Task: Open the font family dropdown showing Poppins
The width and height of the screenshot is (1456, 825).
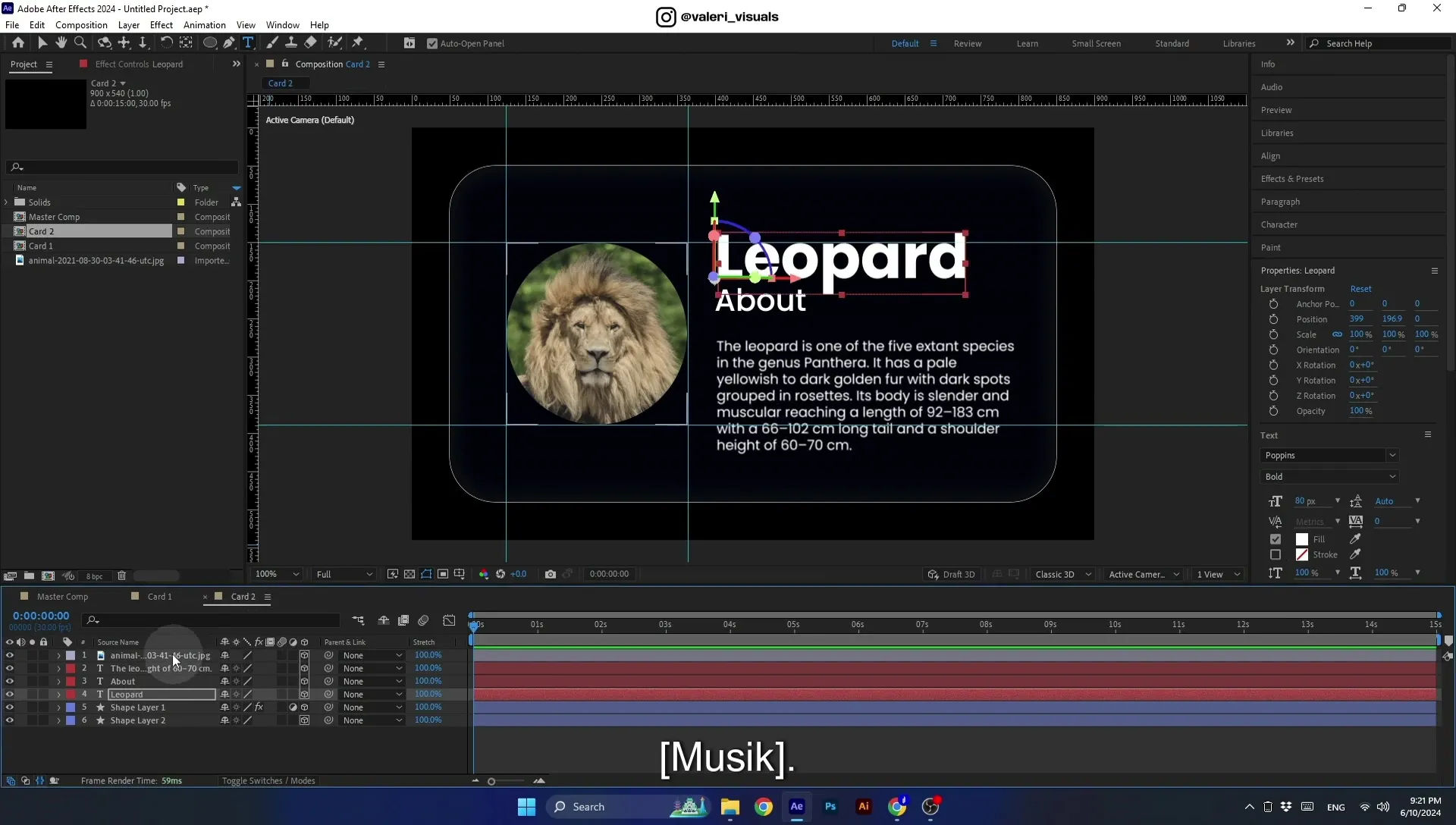Action: tap(1329, 456)
